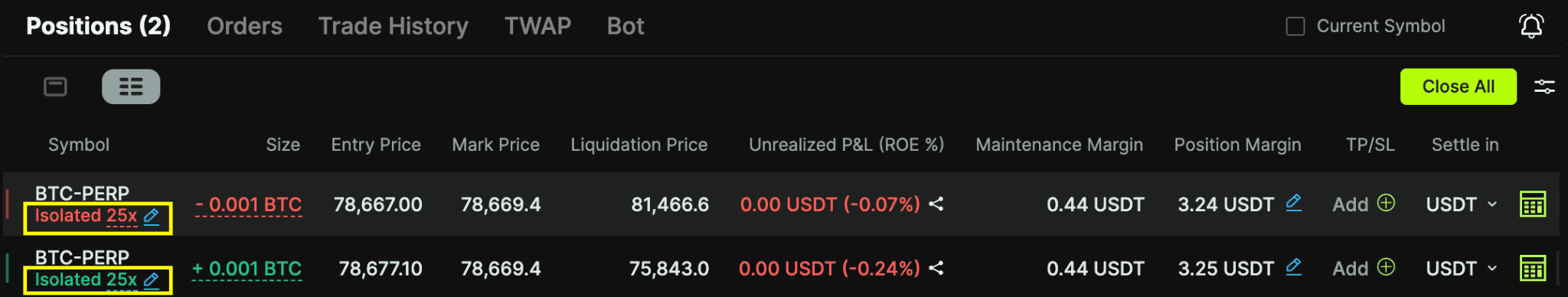The width and height of the screenshot is (1568, 297).
Task: Open the position display settings sliders icon
Action: (x=1544, y=86)
